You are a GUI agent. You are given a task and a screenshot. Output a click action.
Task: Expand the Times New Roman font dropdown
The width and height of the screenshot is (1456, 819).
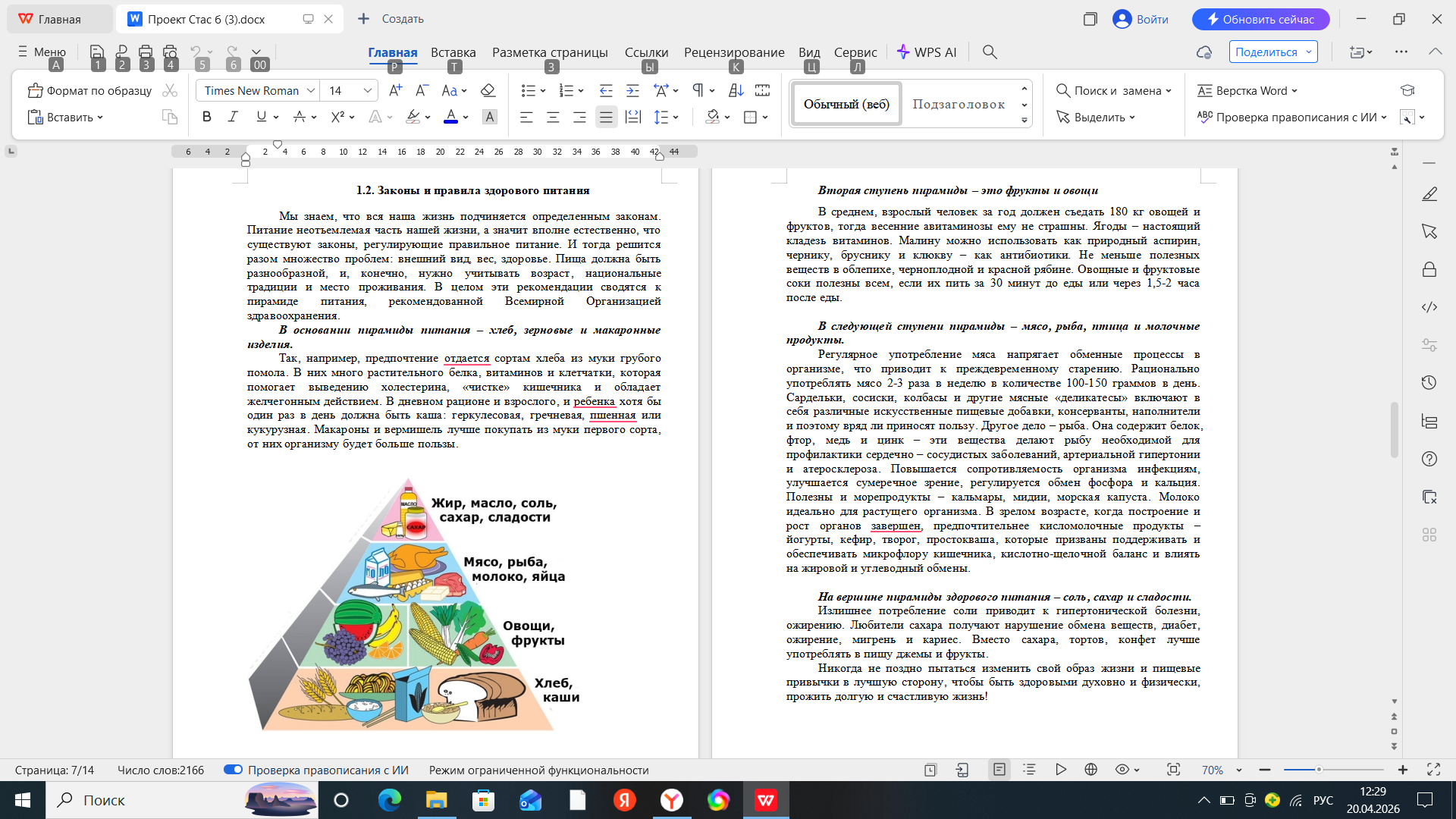click(x=310, y=90)
